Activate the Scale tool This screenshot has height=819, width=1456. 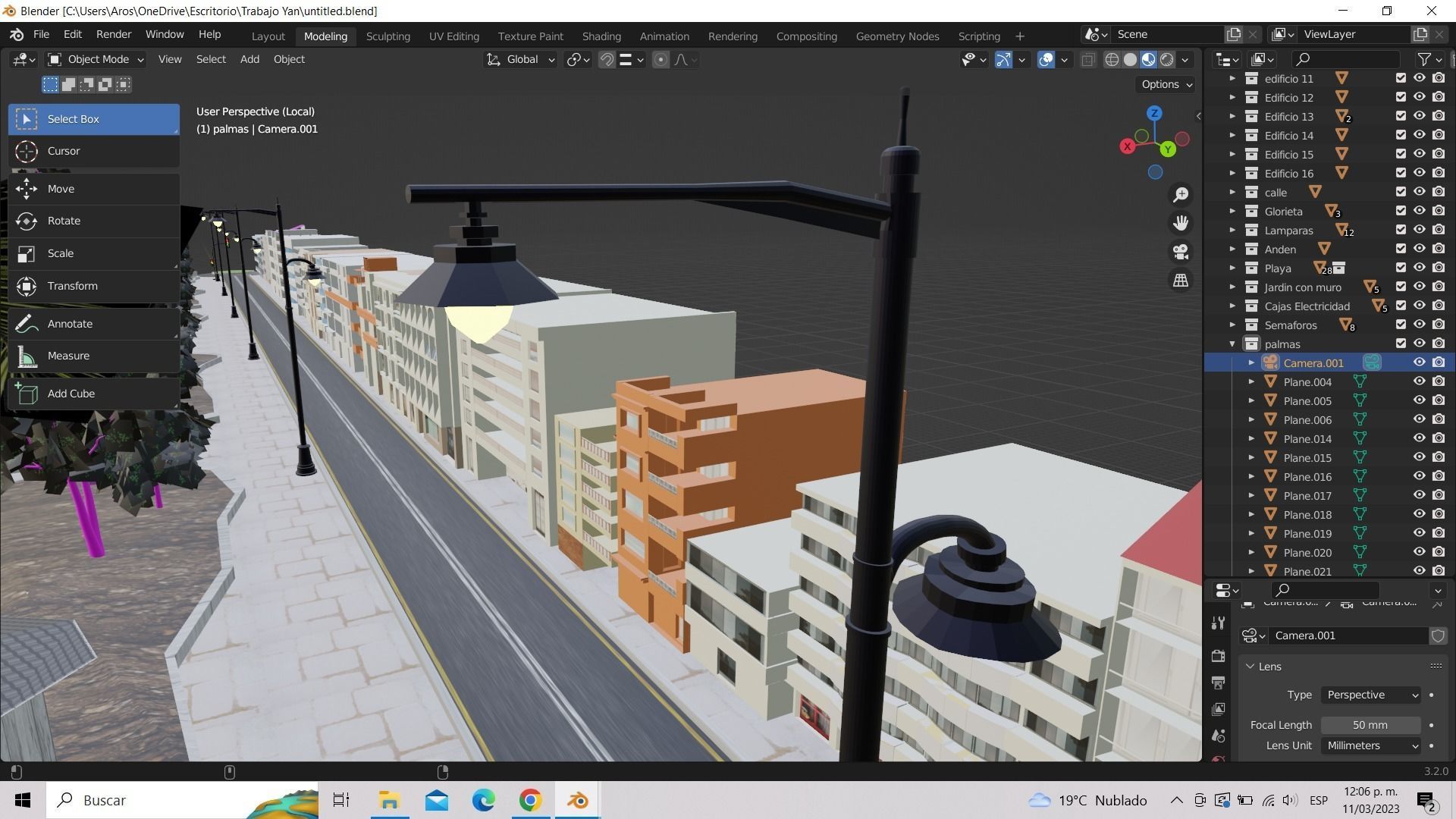(x=93, y=253)
